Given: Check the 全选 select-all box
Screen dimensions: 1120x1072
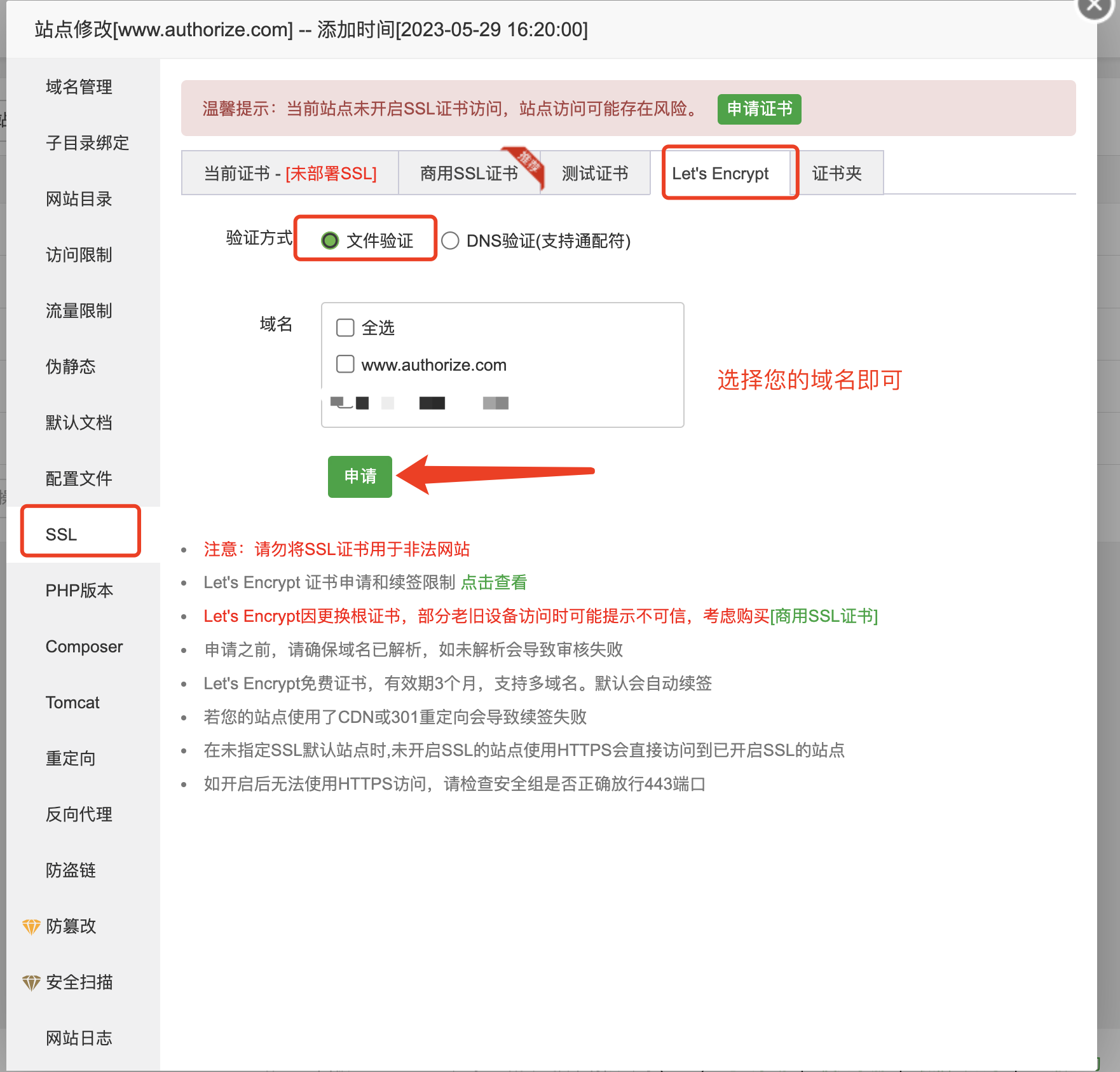Looking at the screenshot, I should (x=345, y=327).
